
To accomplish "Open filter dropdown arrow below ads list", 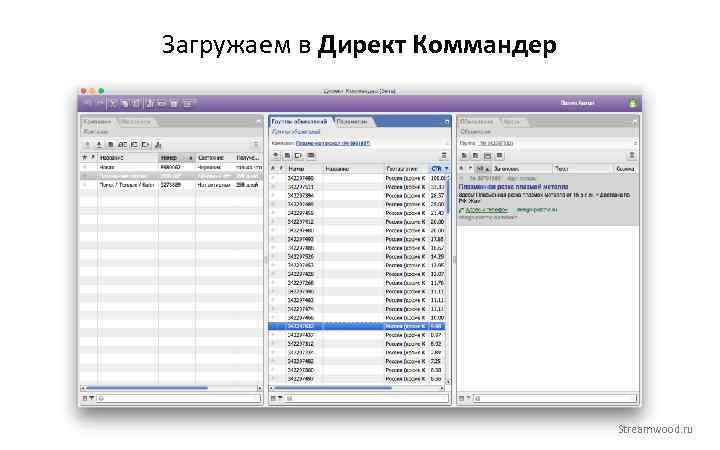I will 468,398.
